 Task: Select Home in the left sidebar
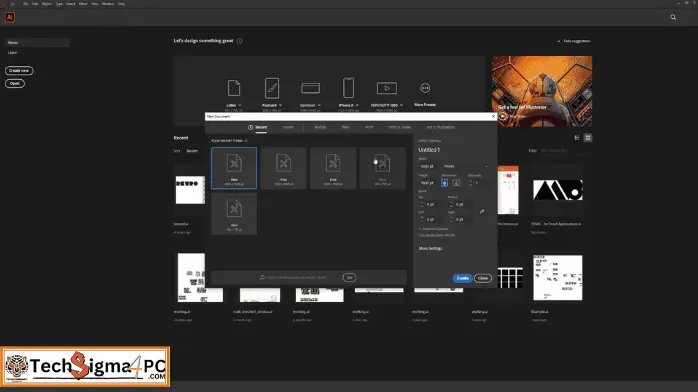pyautogui.click(x=37, y=43)
